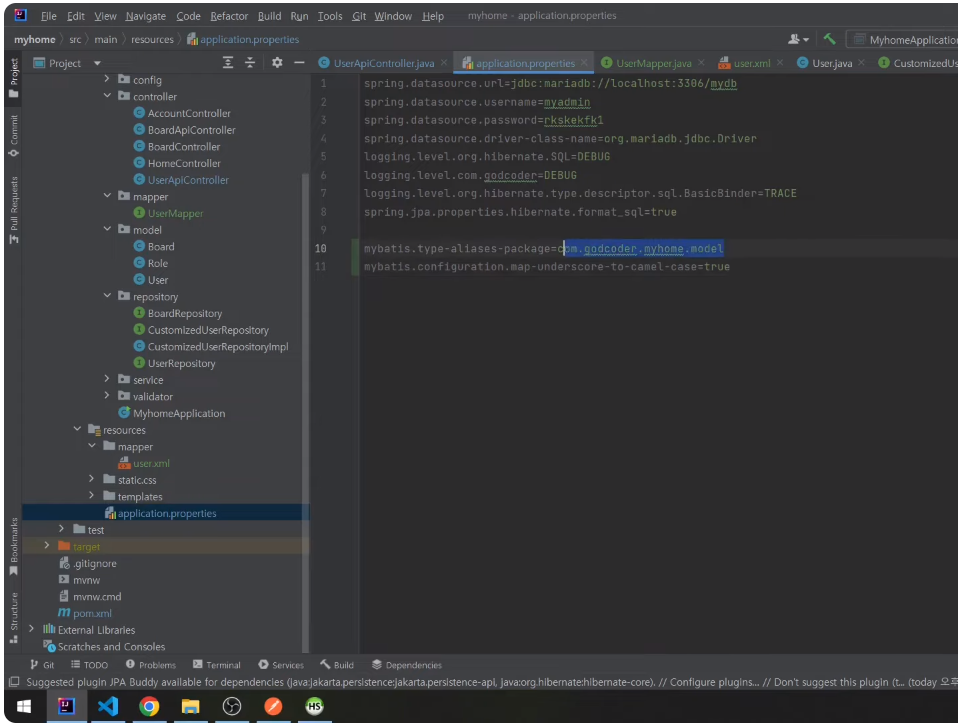Click the Windows Start button
The height and width of the screenshot is (727, 958).
coord(24,707)
